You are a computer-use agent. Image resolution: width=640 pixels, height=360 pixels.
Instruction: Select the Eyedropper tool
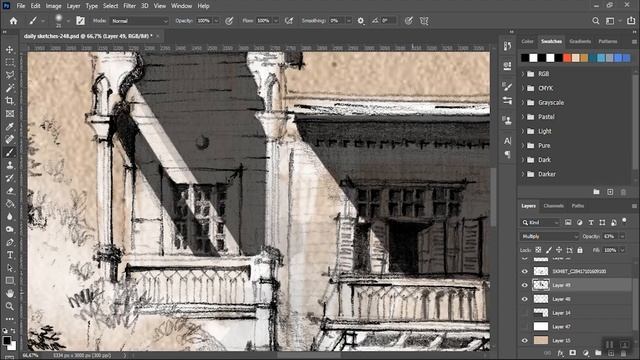tap(10, 127)
